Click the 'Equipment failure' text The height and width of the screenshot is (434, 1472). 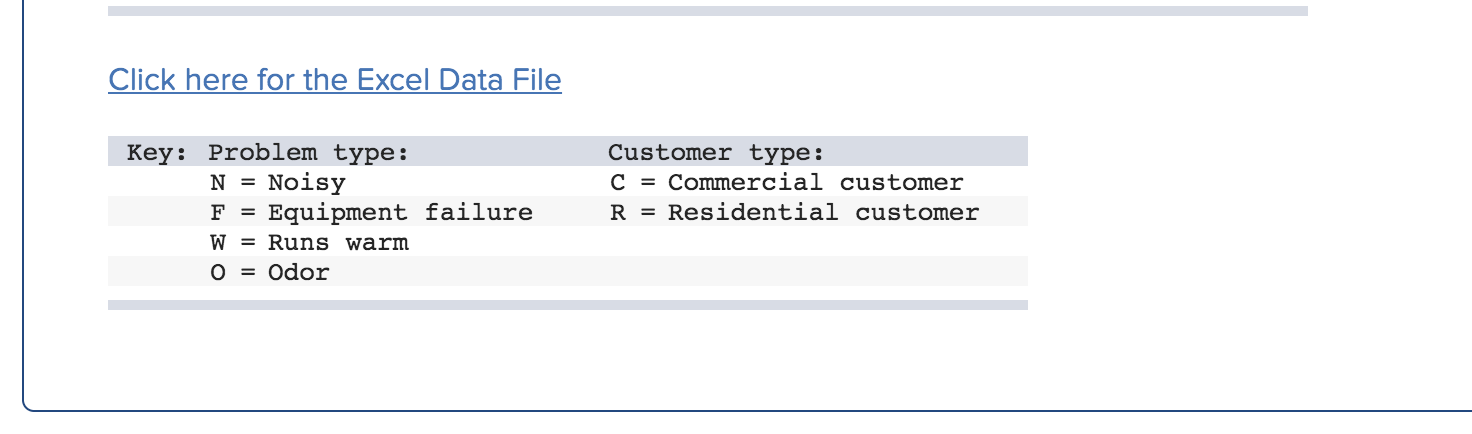[x=400, y=213]
